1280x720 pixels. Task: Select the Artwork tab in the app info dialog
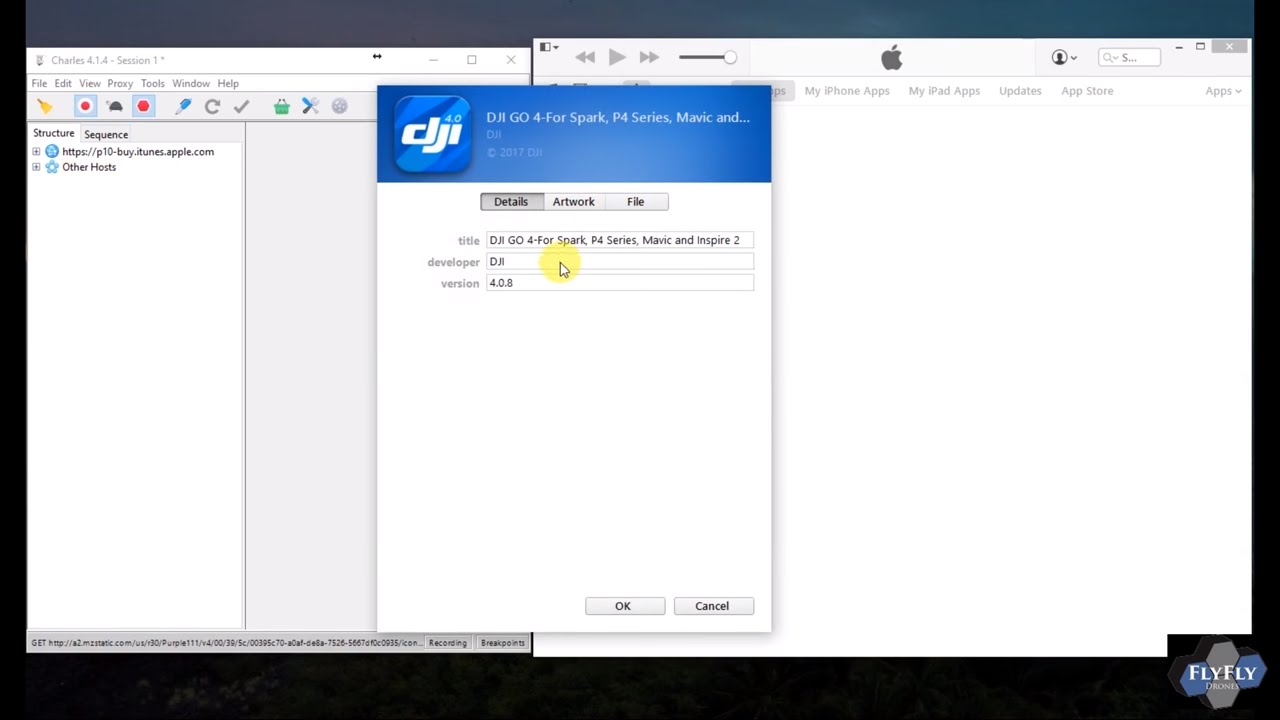[x=574, y=202]
